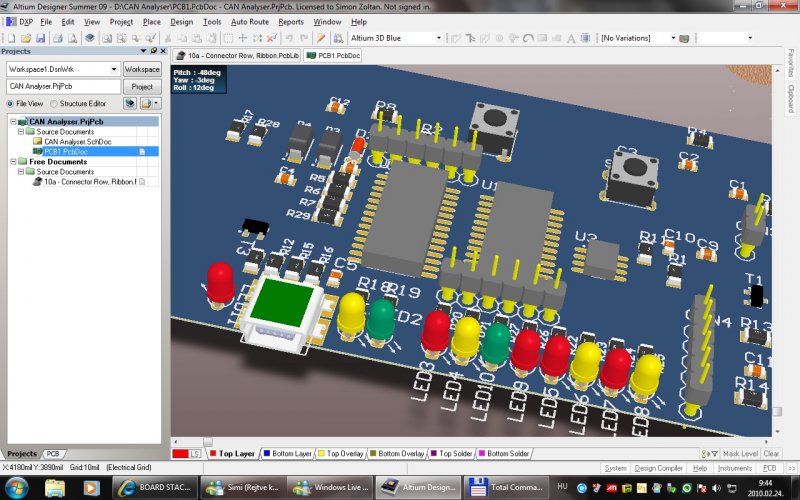Close the Projects panel
This screenshot has height=500, width=800.
click(163, 51)
